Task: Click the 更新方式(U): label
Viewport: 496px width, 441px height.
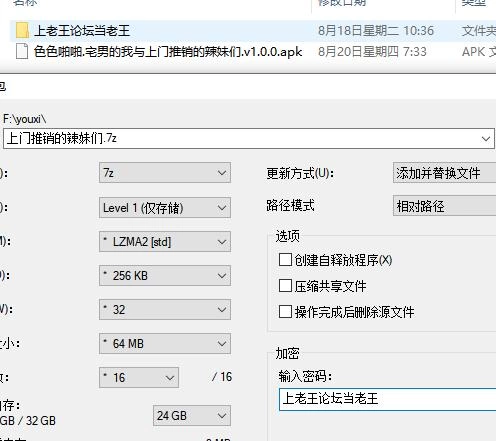Action: point(300,173)
